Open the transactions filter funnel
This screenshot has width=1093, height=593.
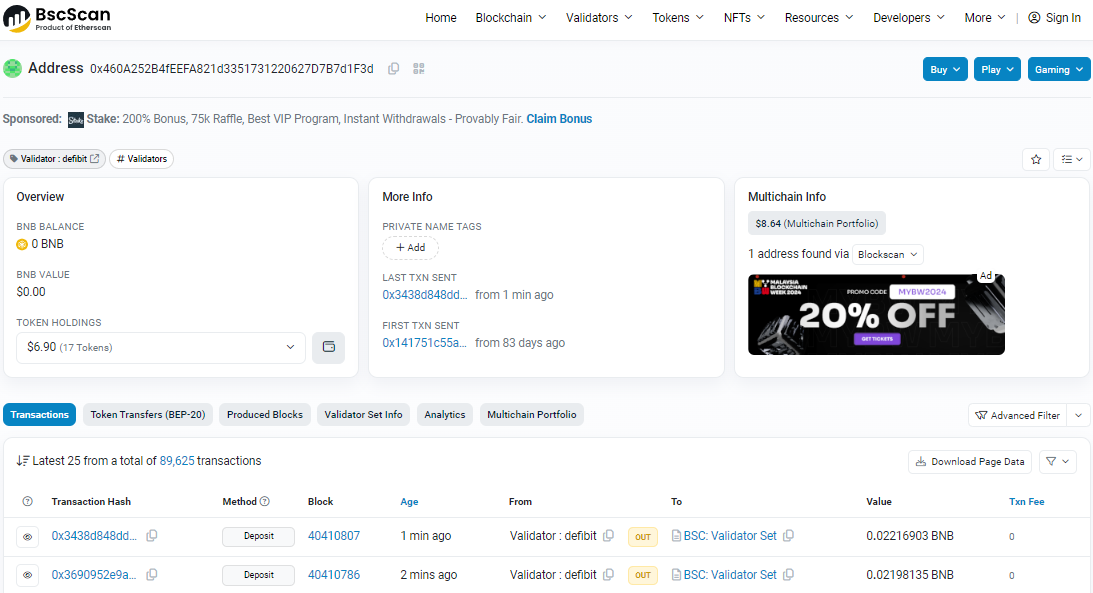pyautogui.click(x=1057, y=461)
